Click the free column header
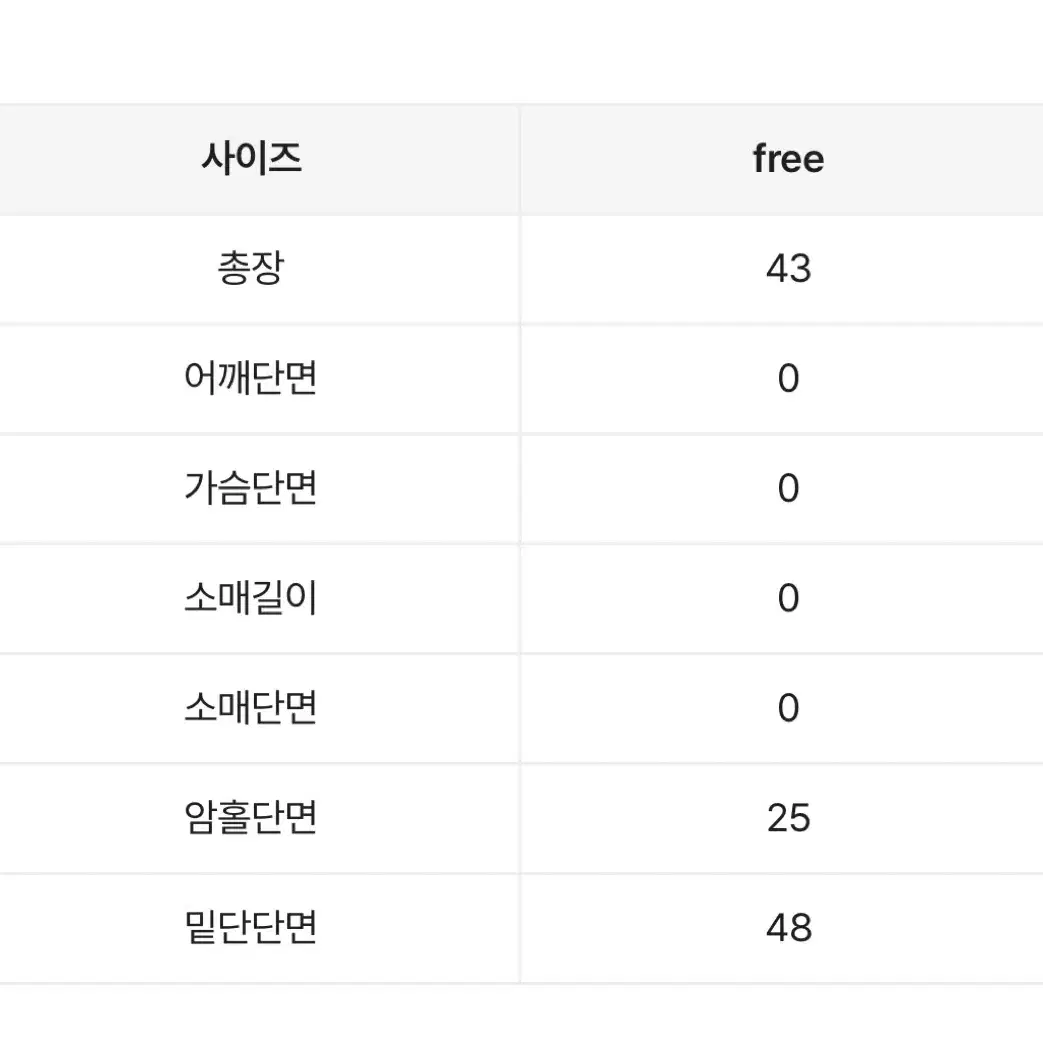Screen dimensions: 1043x1043 click(x=788, y=160)
